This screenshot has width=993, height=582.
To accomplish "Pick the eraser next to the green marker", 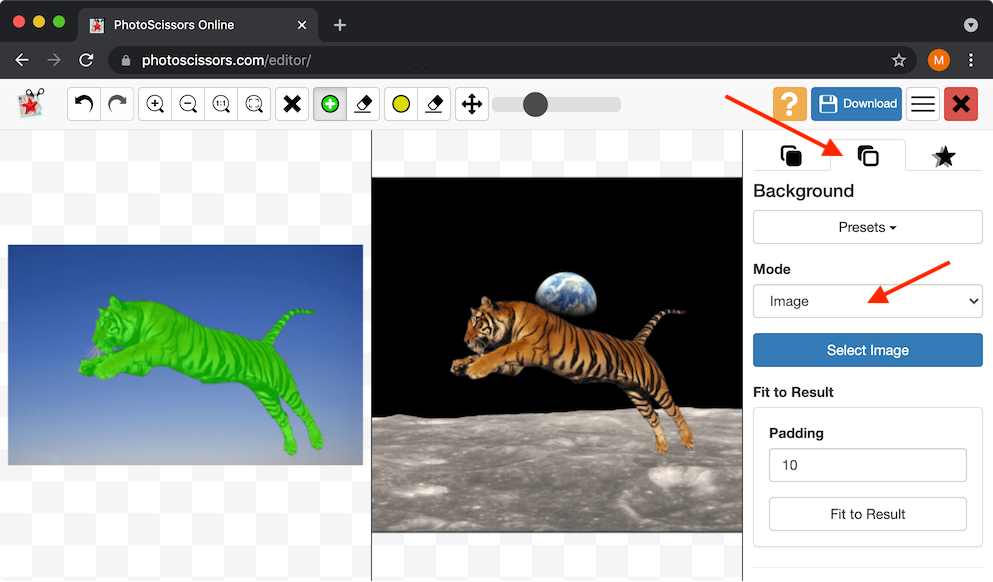I will click(x=363, y=103).
